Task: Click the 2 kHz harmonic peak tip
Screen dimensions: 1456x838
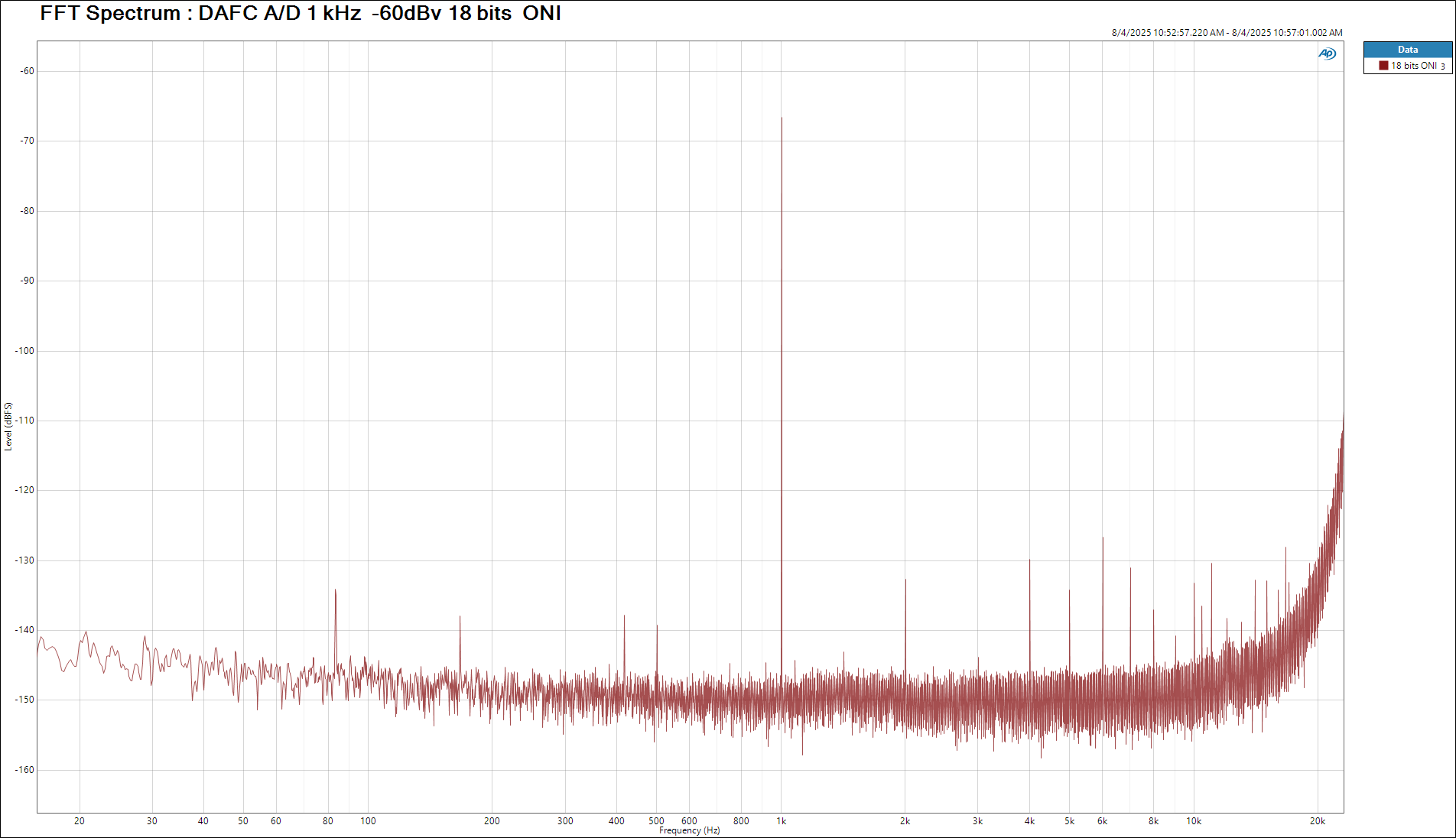Action: 905,580
